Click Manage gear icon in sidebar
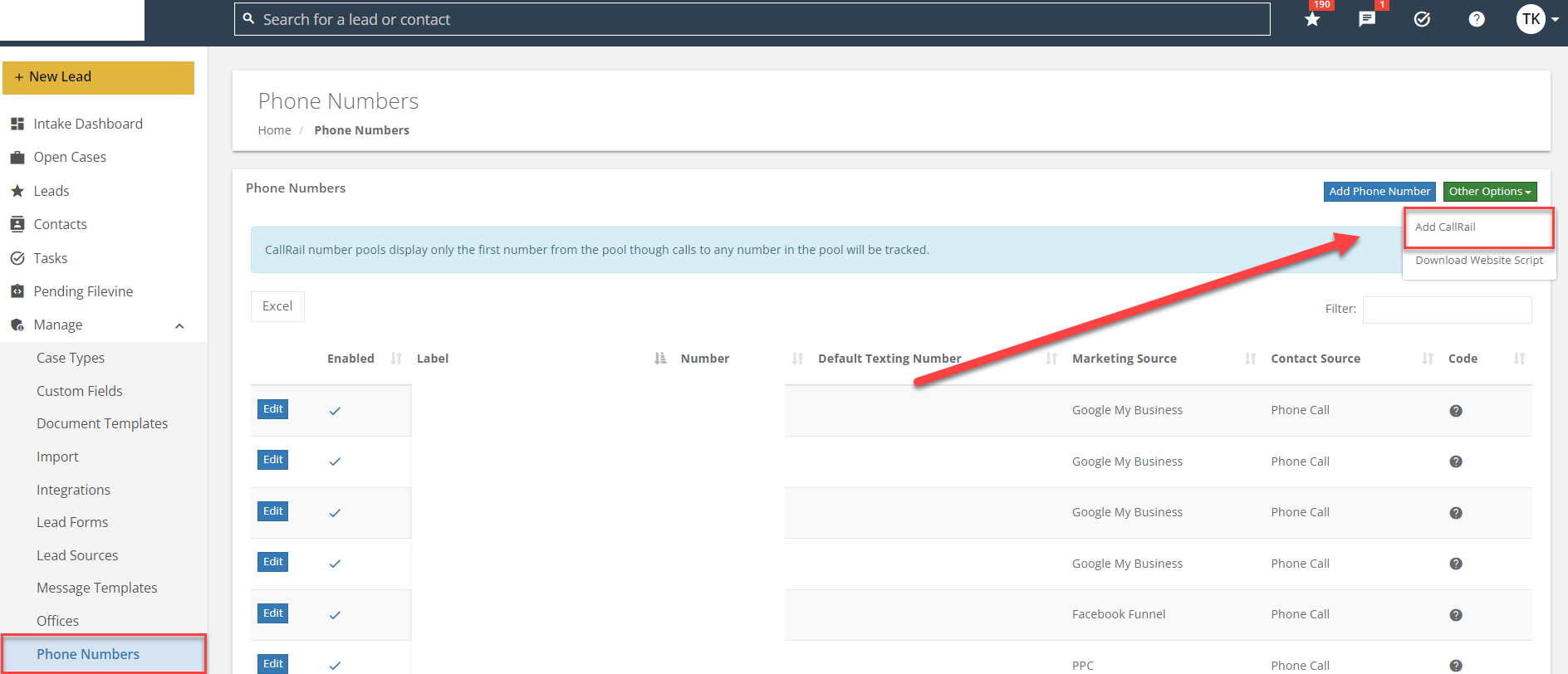This screenshot has width=1568, height=674. (17, 325)
